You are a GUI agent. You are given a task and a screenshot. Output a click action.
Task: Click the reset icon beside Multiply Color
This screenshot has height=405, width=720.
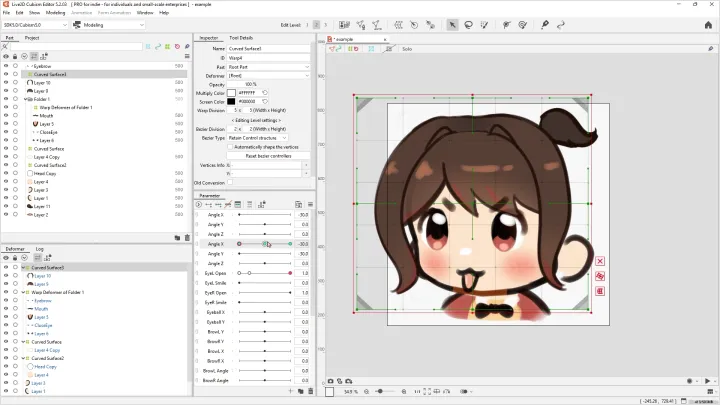coord(265,93)
